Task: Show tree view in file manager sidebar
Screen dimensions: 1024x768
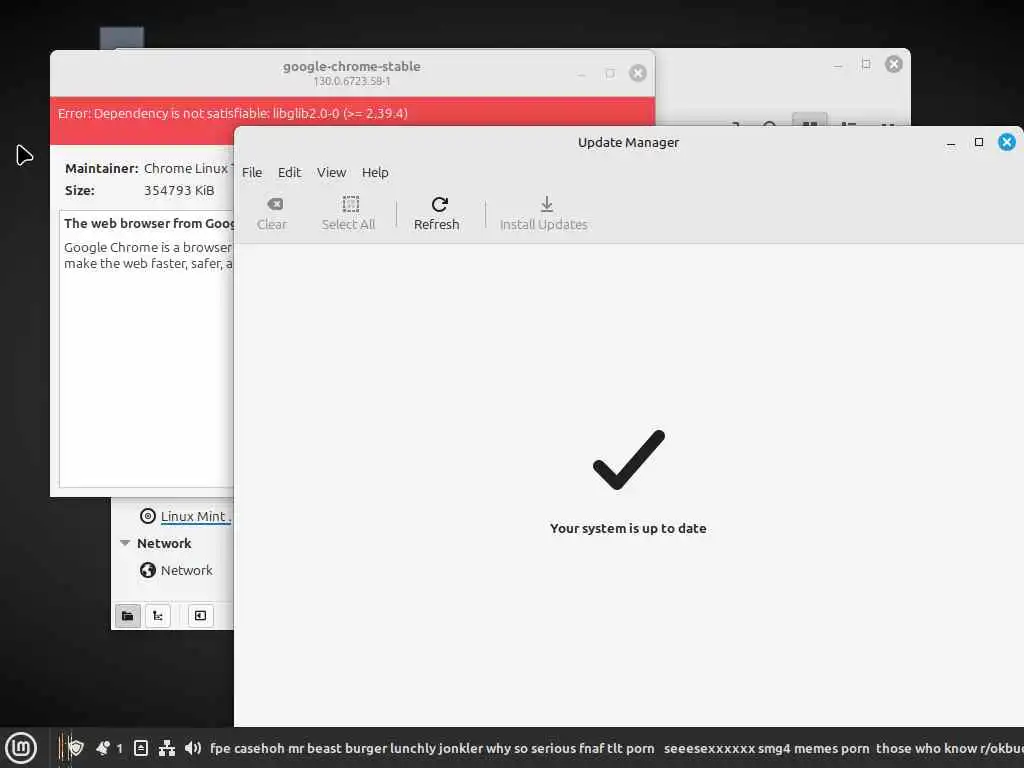Action: (157, 616)
